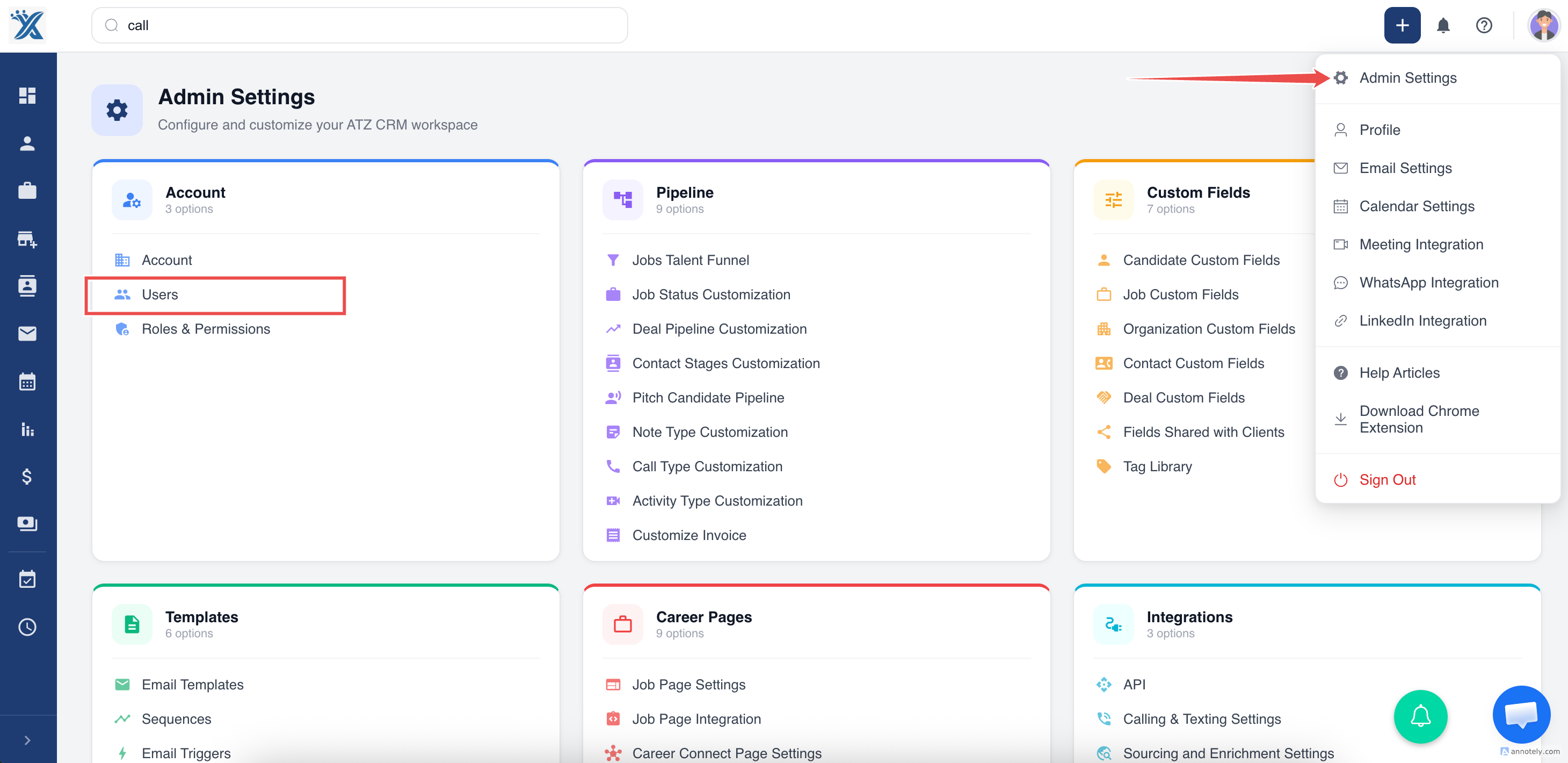The image size is (1568, 763).
Task: Open Deal Custom Fields link
Action: pyautogui.click(x=1184, y=398)
